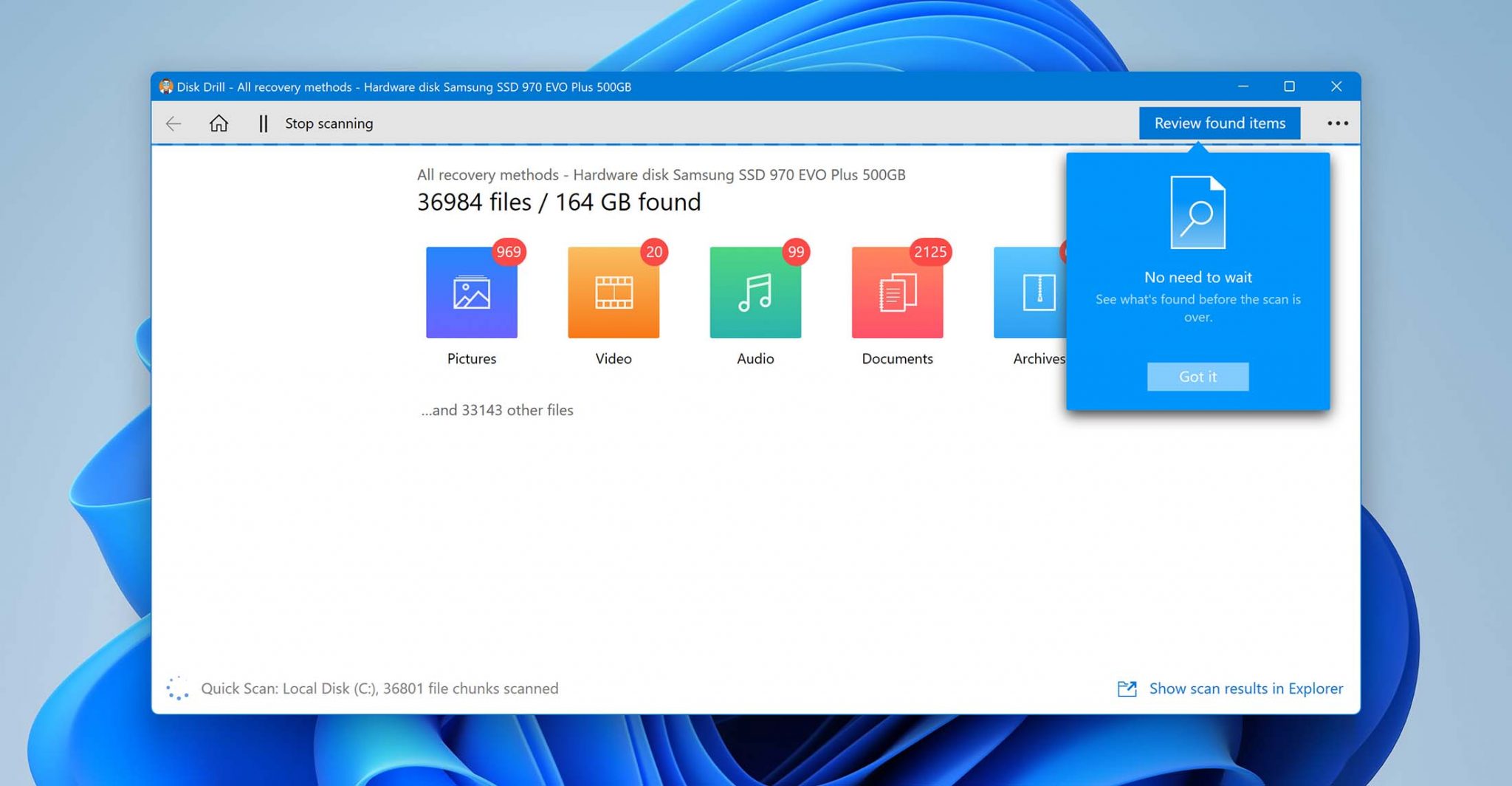The width and height of the screenshot is (1512, 786).
Task: Click the 'and 33143 other files' text
Action: [497, 410]
